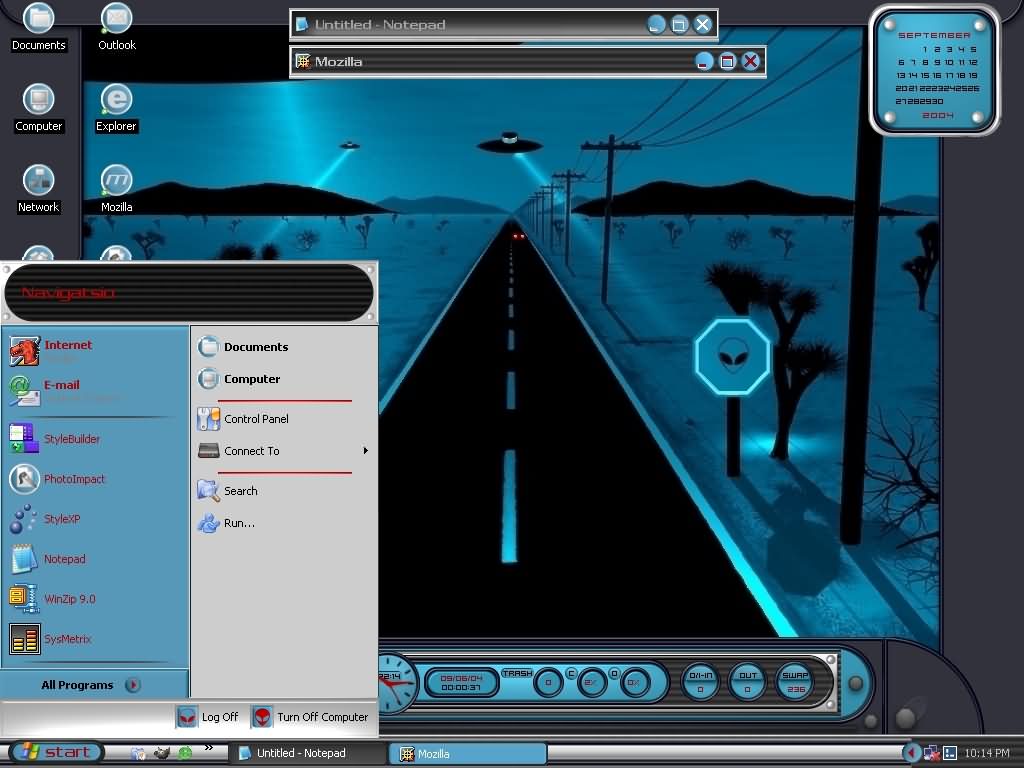The width and height of the screenshot is (1024, 768).
Task: Click the O/I-IN network gauge
Action: [700, 682]
